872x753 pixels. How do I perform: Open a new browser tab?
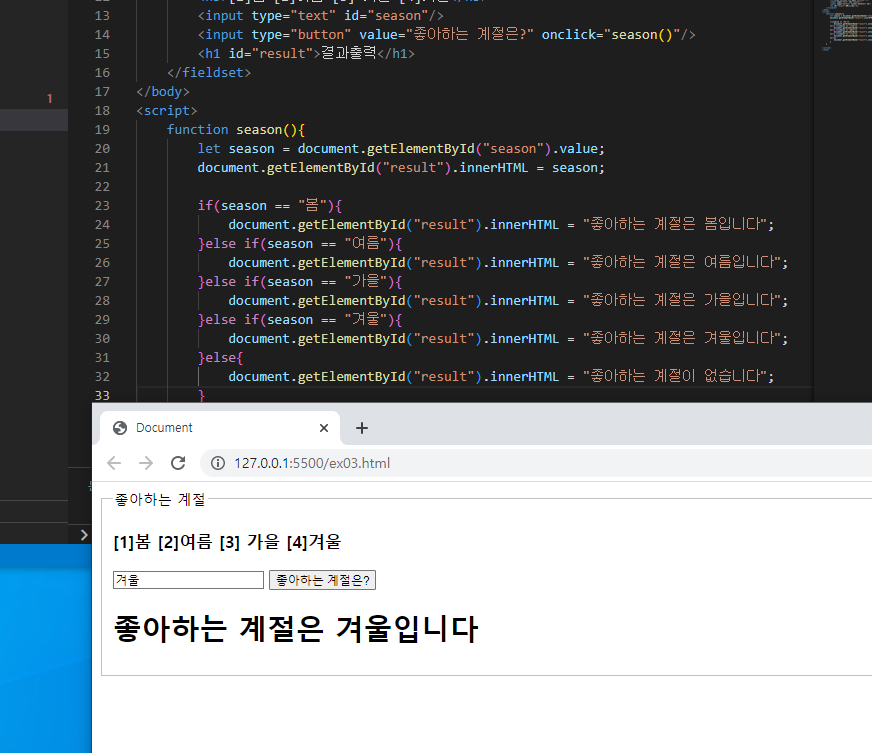click(361, 428)
